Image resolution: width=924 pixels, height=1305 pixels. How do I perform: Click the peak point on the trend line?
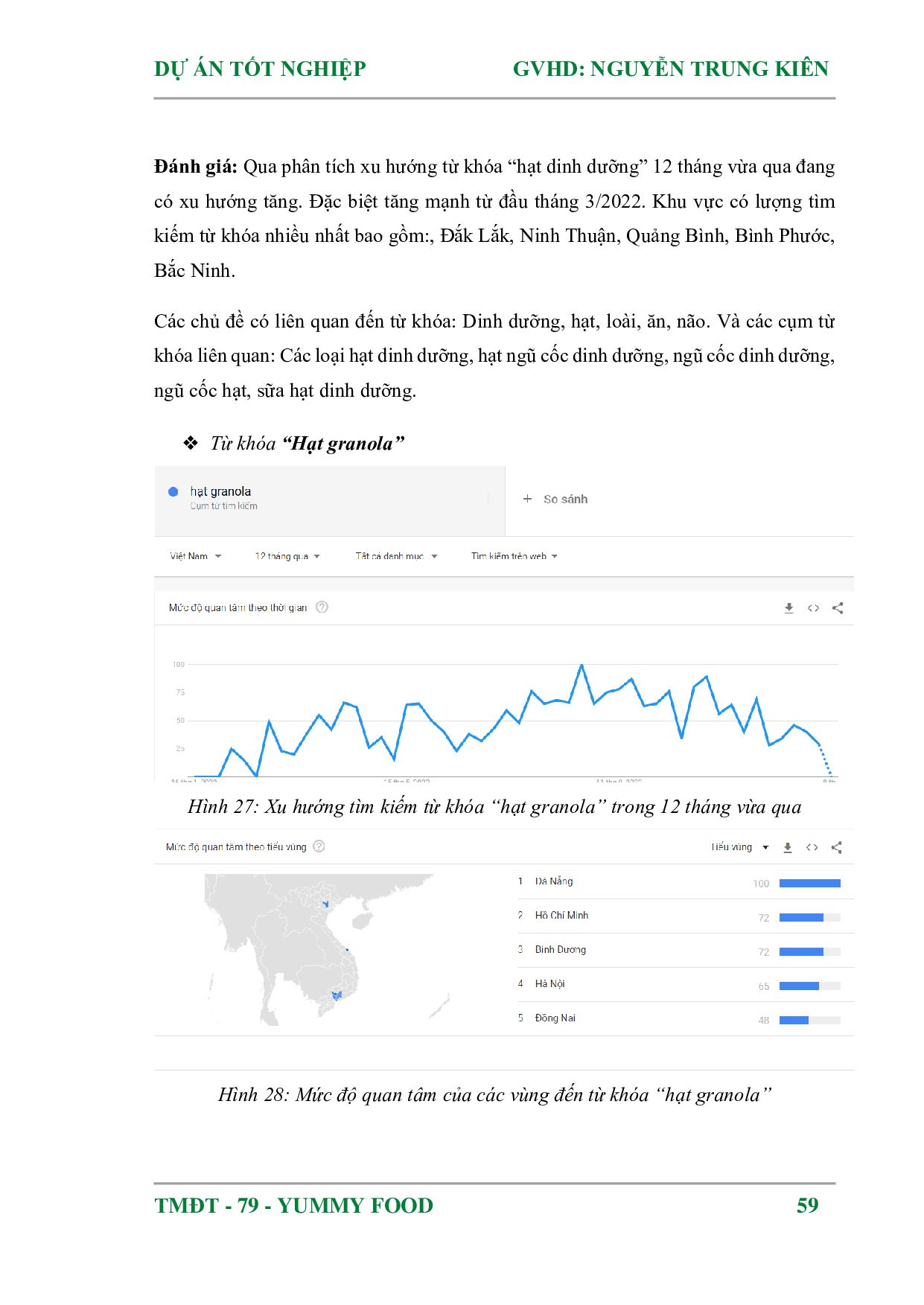point(582,664)
